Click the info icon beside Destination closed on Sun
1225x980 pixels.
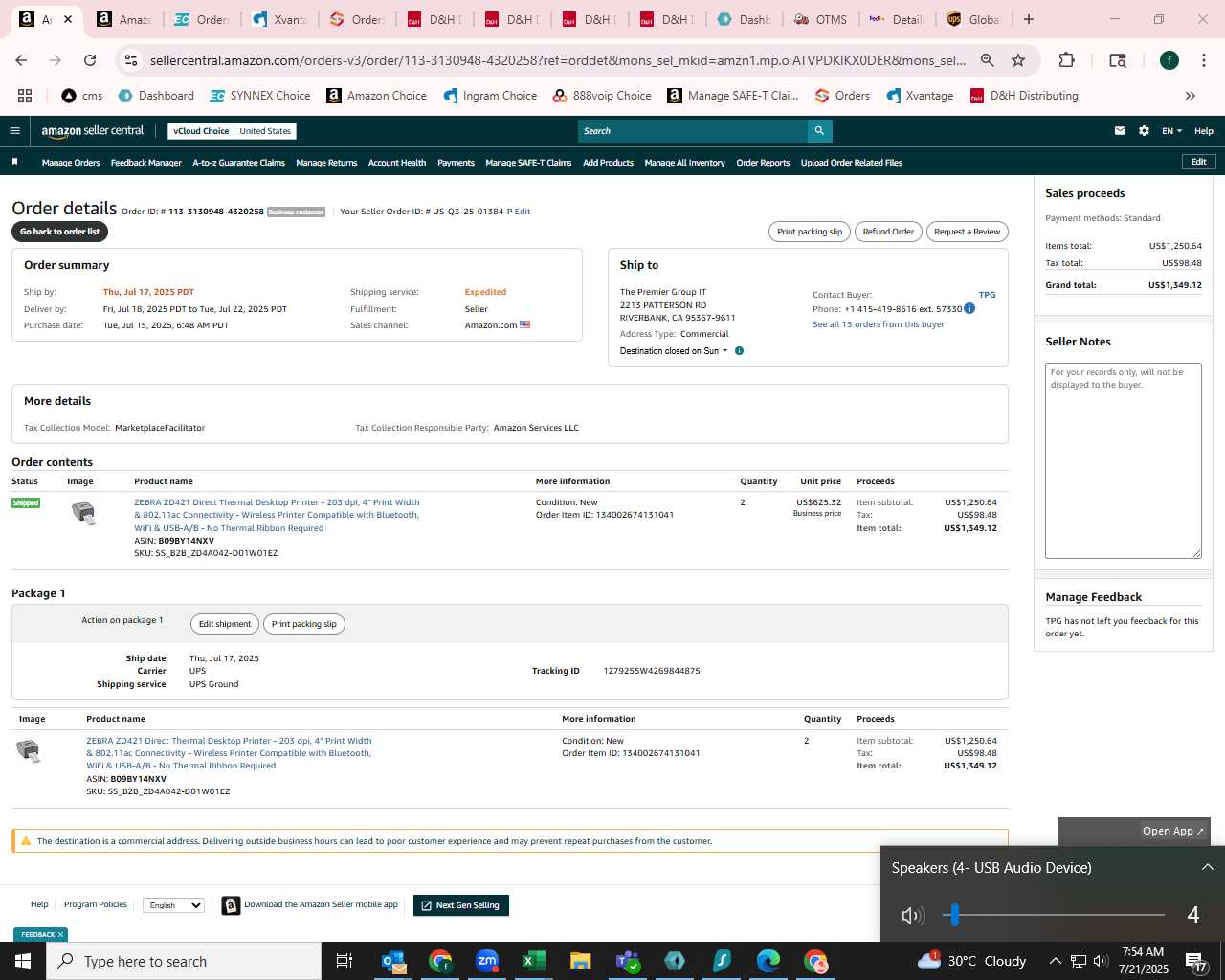tap(739, 351)
